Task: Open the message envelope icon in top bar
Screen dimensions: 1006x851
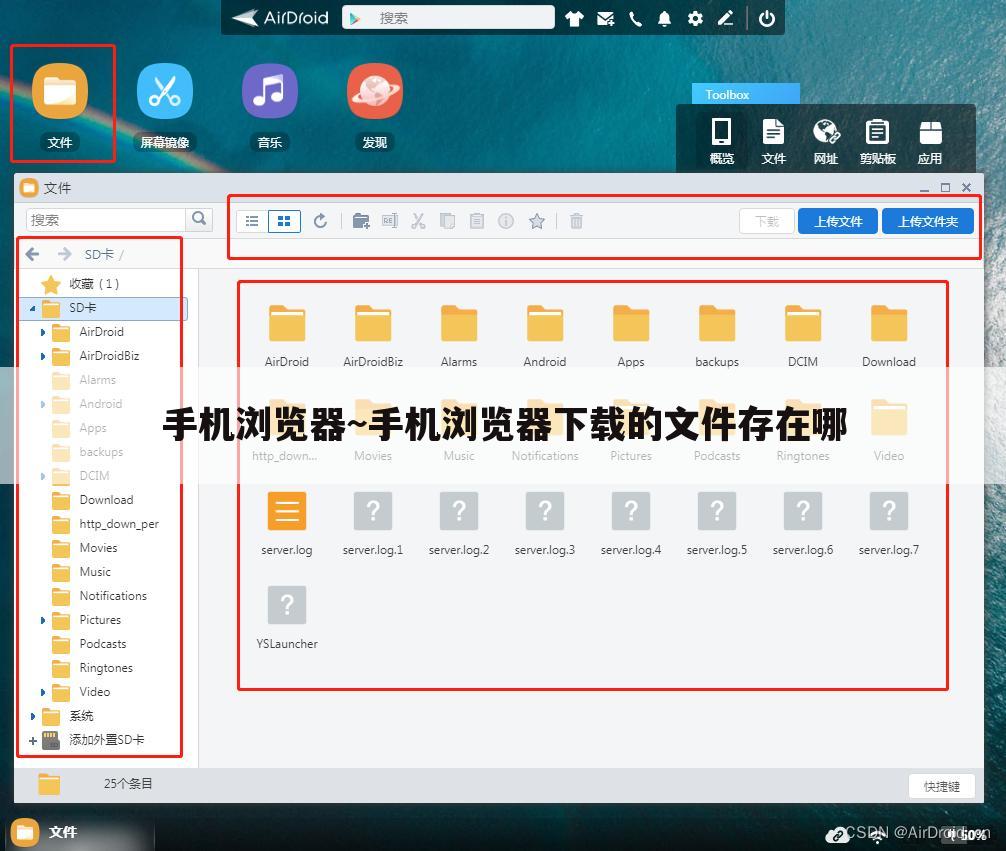Action: point(605,19)
